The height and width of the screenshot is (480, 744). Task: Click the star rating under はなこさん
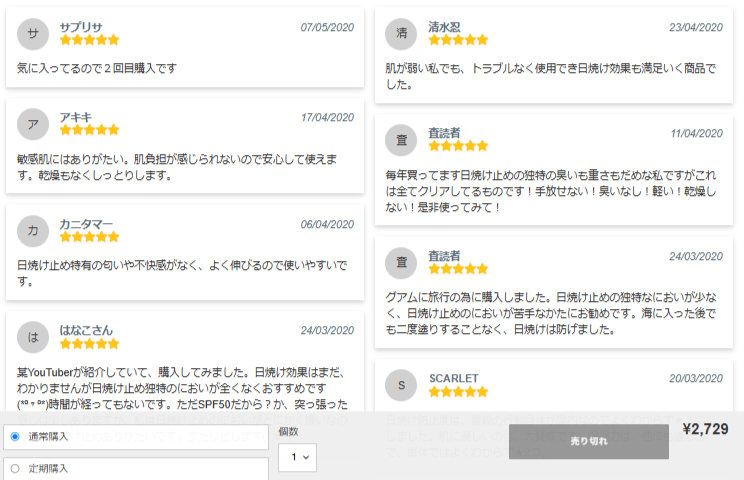[x=89, y=344]
